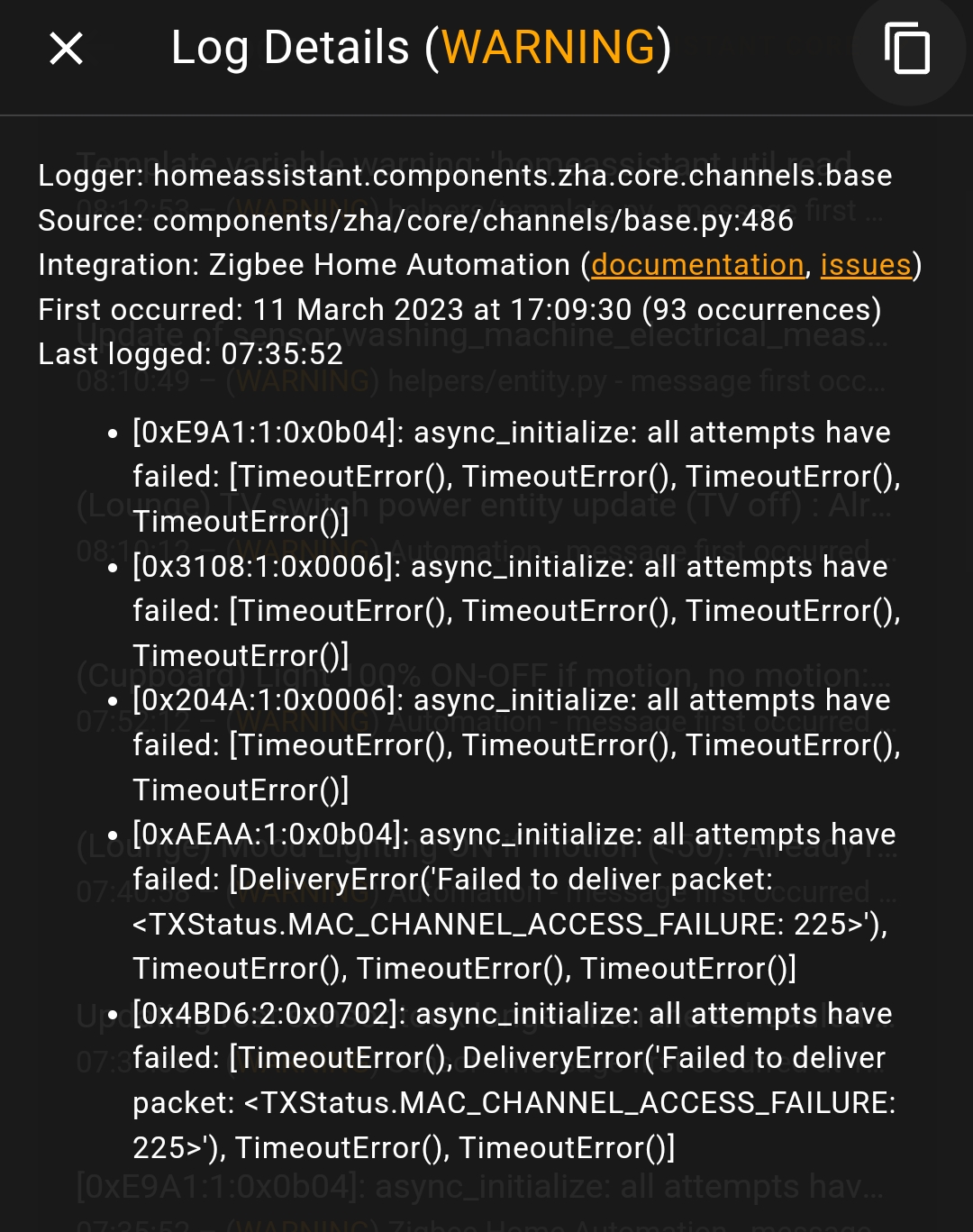Click the WARNING label in the title

click(x=551, y=47)
